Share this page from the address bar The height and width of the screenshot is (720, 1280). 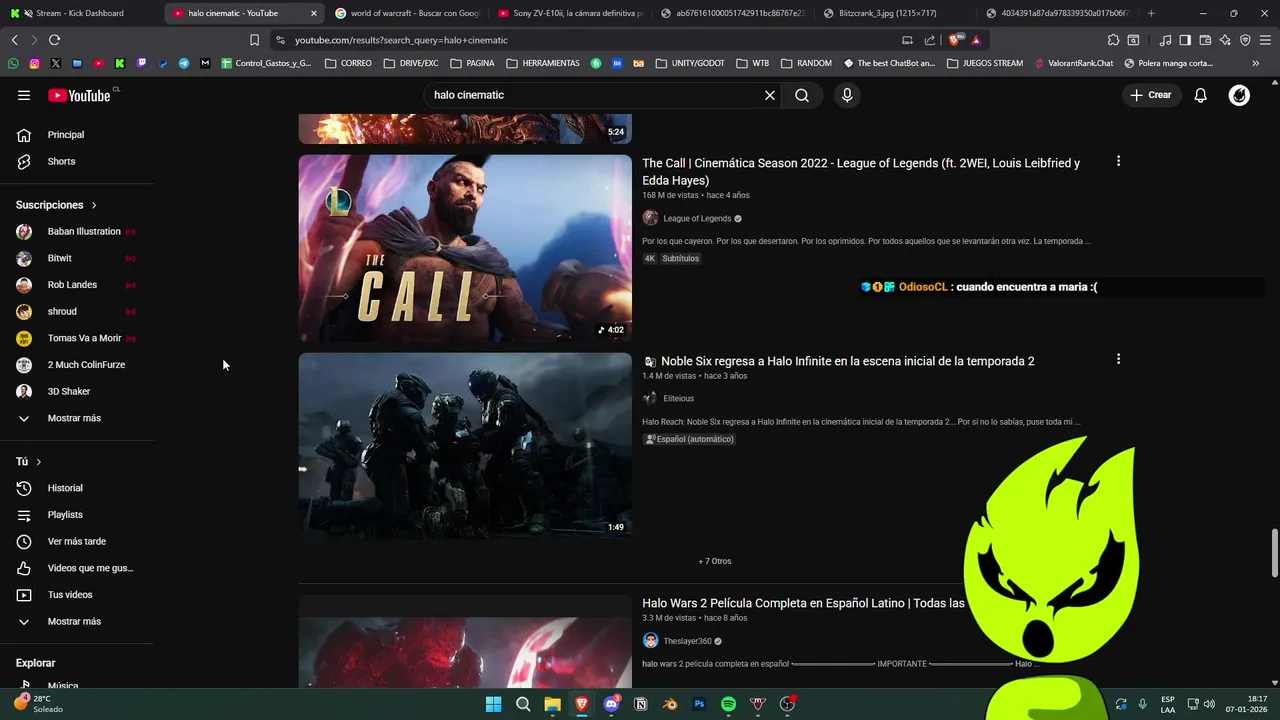[x=930, y=40]
